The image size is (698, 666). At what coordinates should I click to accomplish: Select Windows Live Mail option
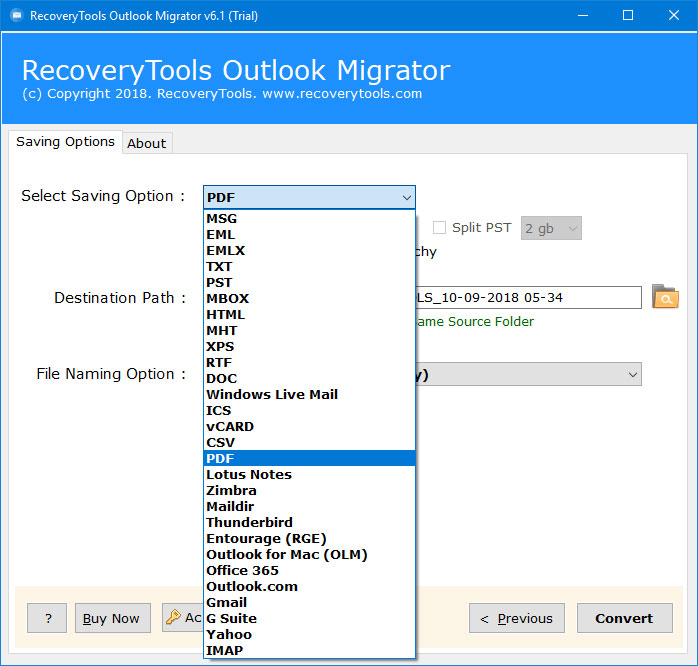point(309,395)
